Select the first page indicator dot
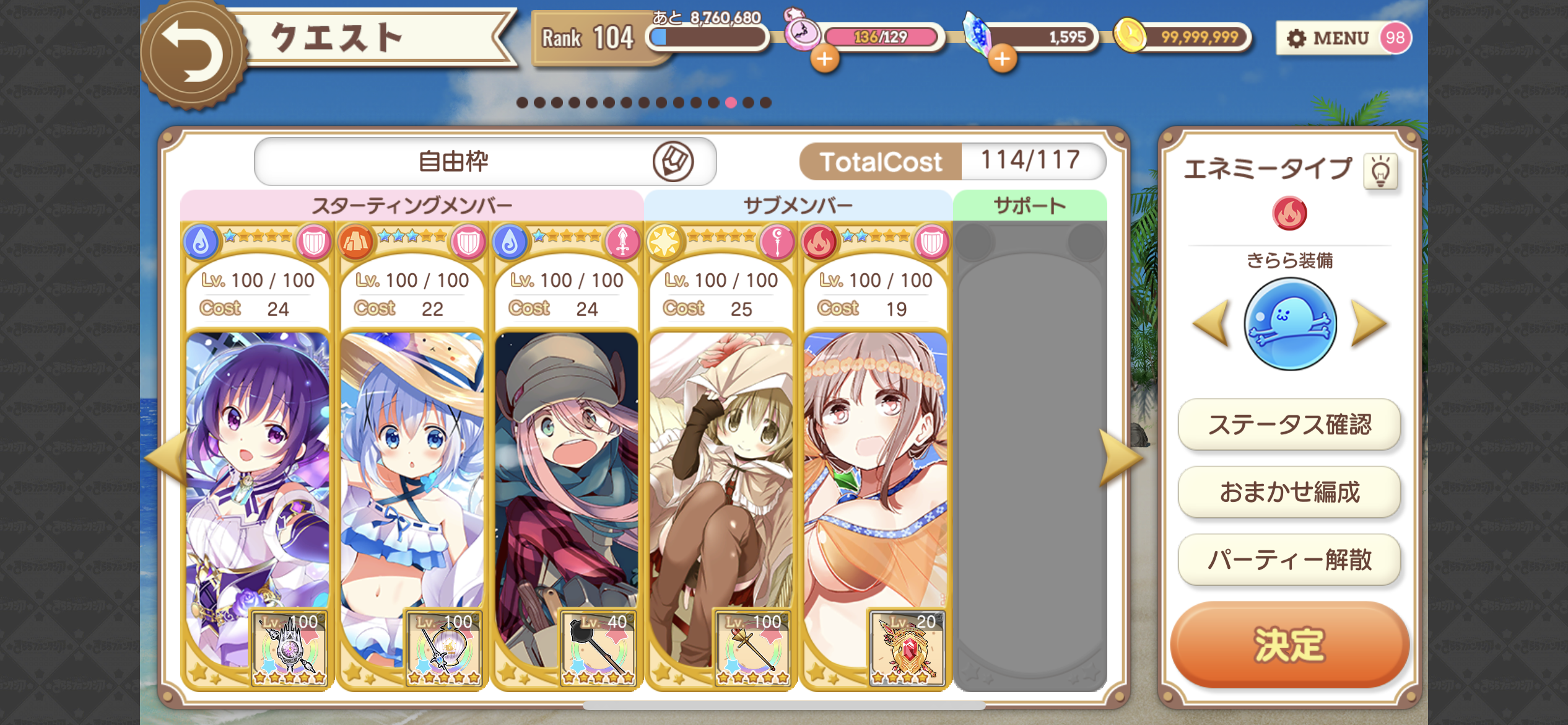 pos(522,103)
